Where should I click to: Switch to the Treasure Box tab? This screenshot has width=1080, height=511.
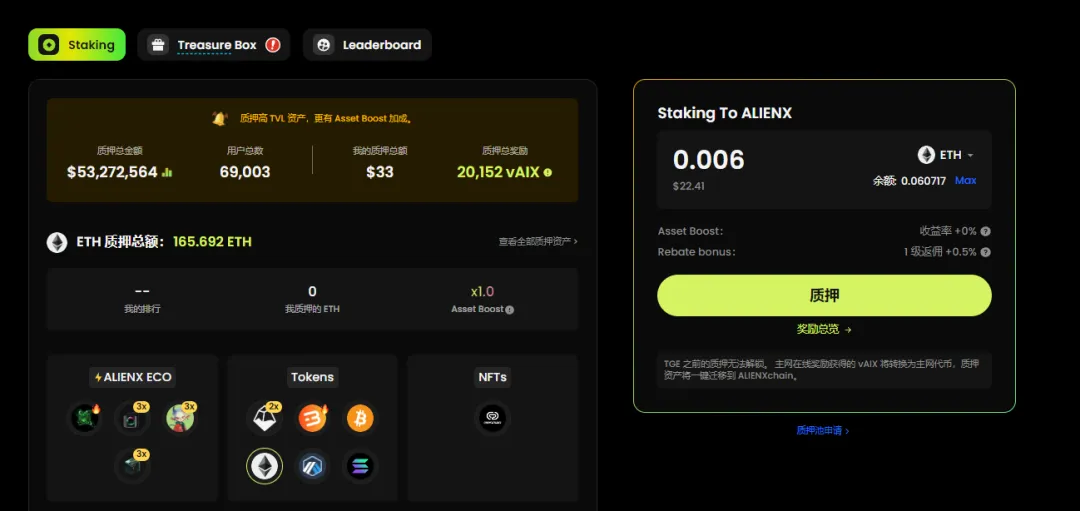point(214,45)
